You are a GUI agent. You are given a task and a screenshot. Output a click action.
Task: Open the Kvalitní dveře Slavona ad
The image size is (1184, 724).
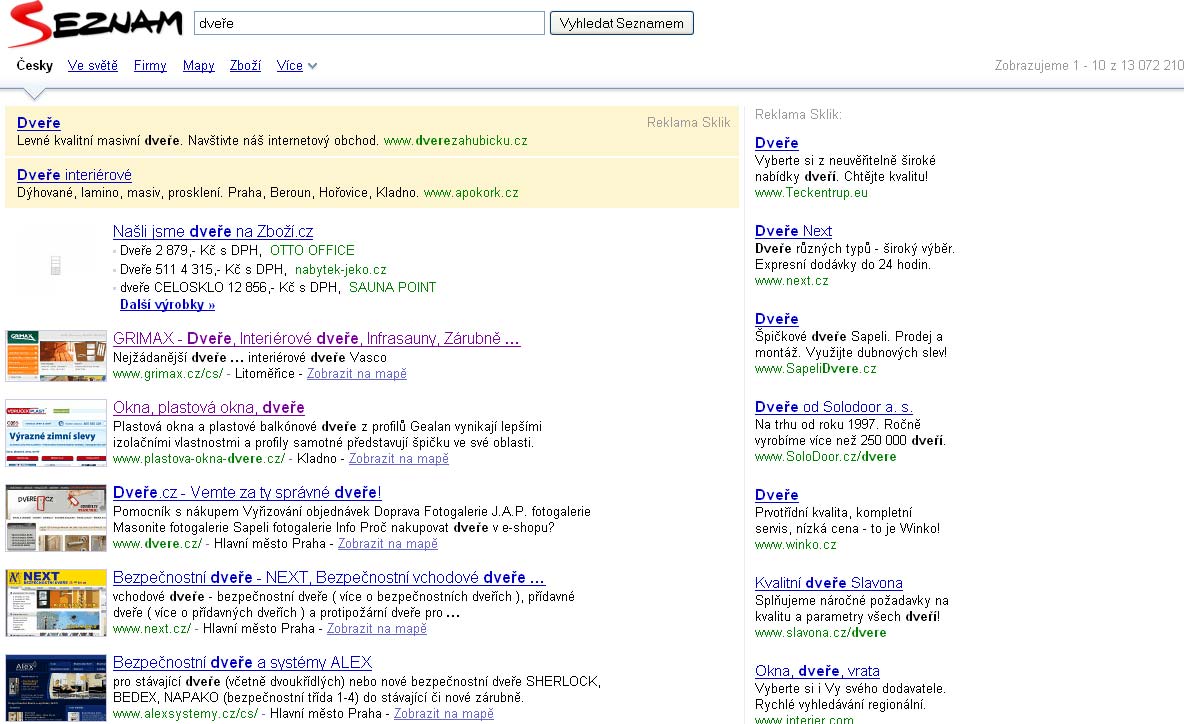(x=828, y=584)
